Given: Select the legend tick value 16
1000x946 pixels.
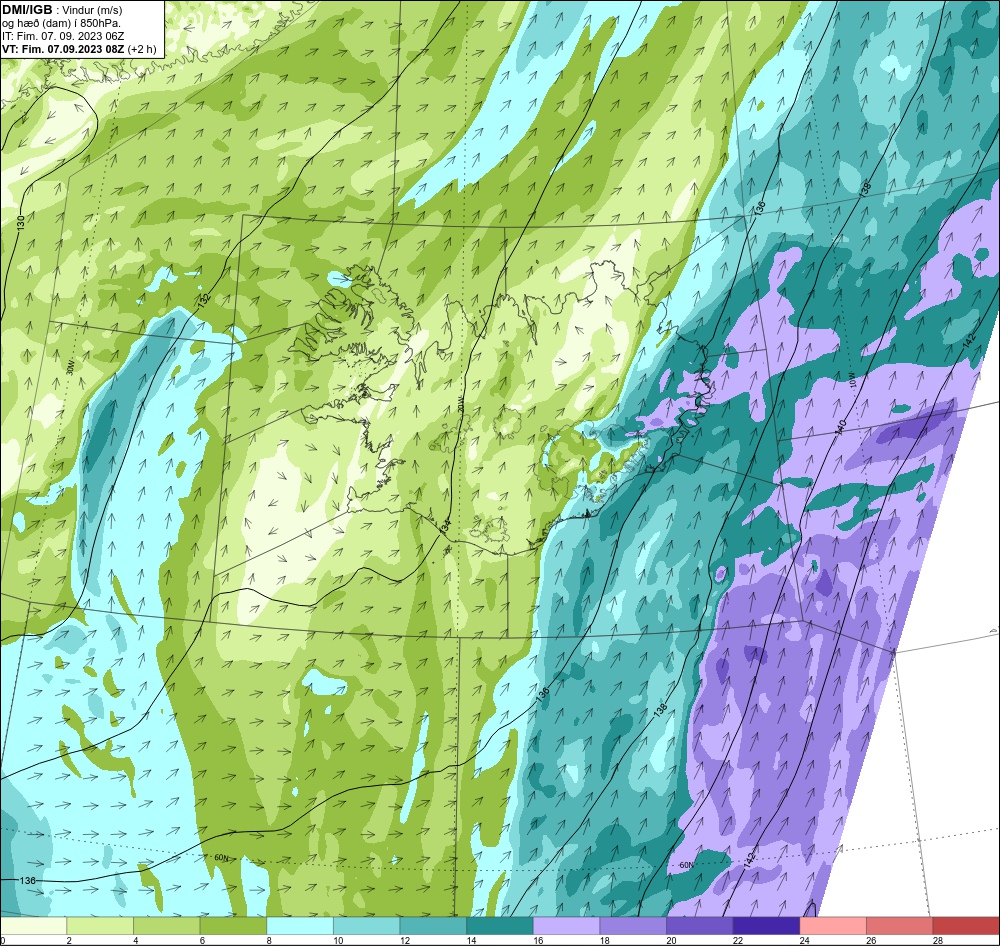Looking at the screenshot, I should tap(538, 940).
